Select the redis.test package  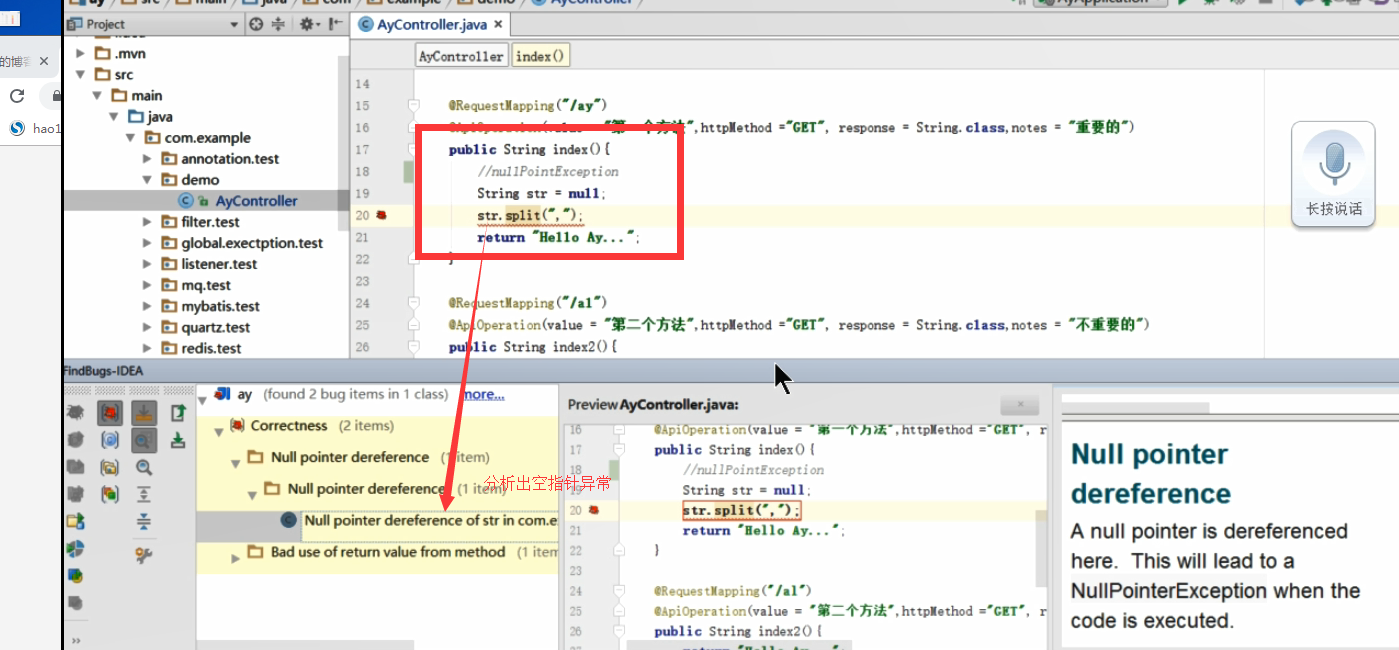tap(211, 348)
